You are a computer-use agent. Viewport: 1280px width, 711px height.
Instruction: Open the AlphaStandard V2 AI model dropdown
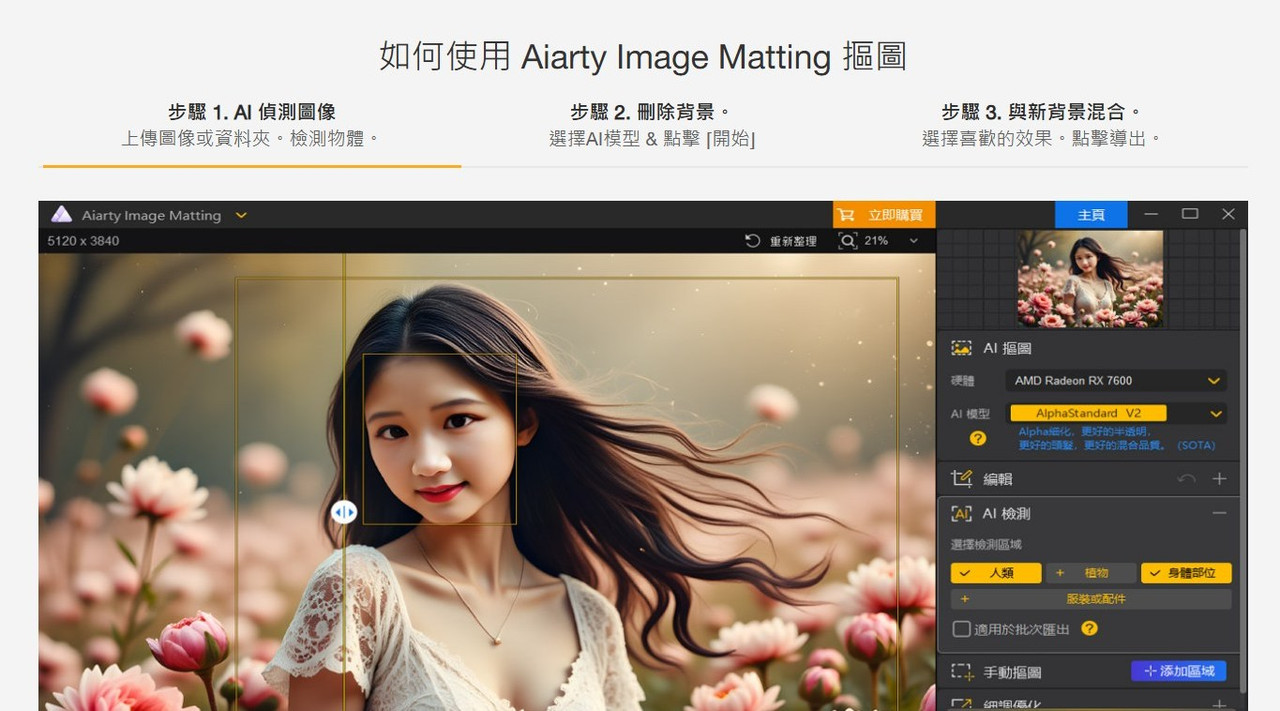click(x=1116, y=413)
